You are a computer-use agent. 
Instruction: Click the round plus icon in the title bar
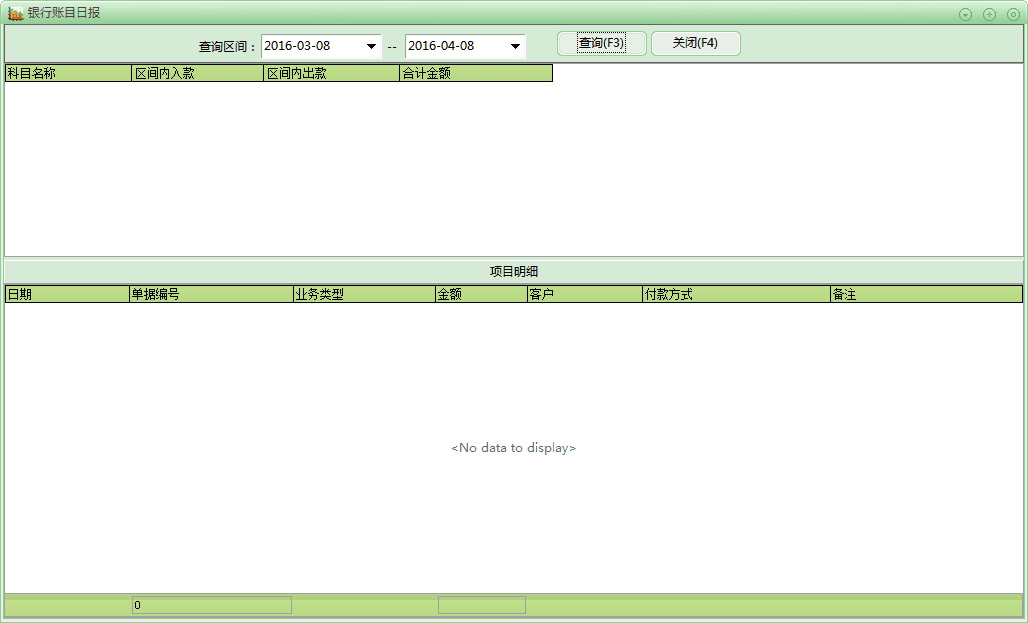989,14
